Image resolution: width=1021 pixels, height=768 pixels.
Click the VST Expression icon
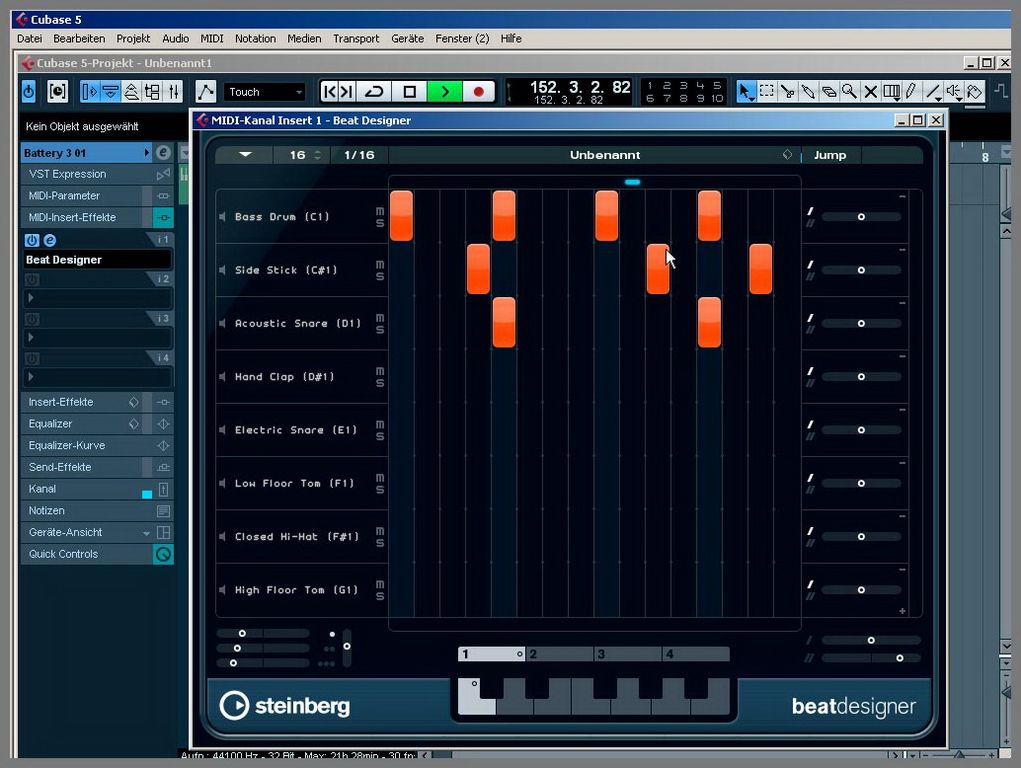(163, 174)
